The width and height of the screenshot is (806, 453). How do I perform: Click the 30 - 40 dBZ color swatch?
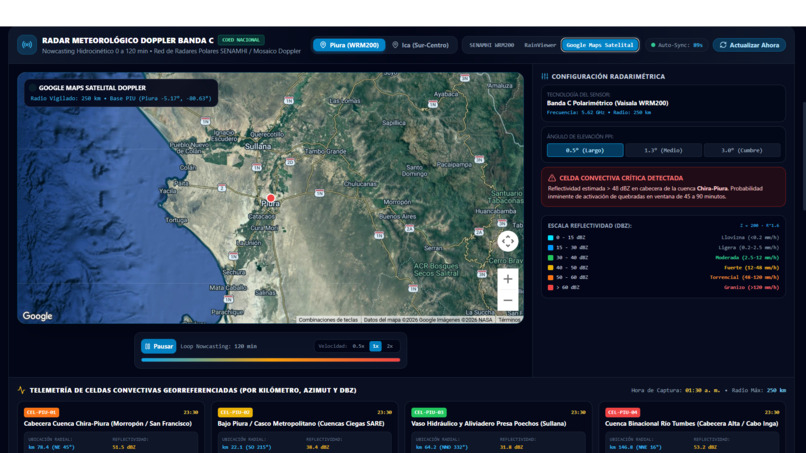pyautogui.click(x=551, y=258)
